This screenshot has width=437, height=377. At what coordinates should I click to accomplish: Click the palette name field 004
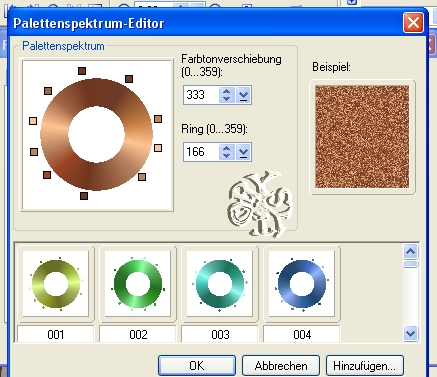pos(302,334)
